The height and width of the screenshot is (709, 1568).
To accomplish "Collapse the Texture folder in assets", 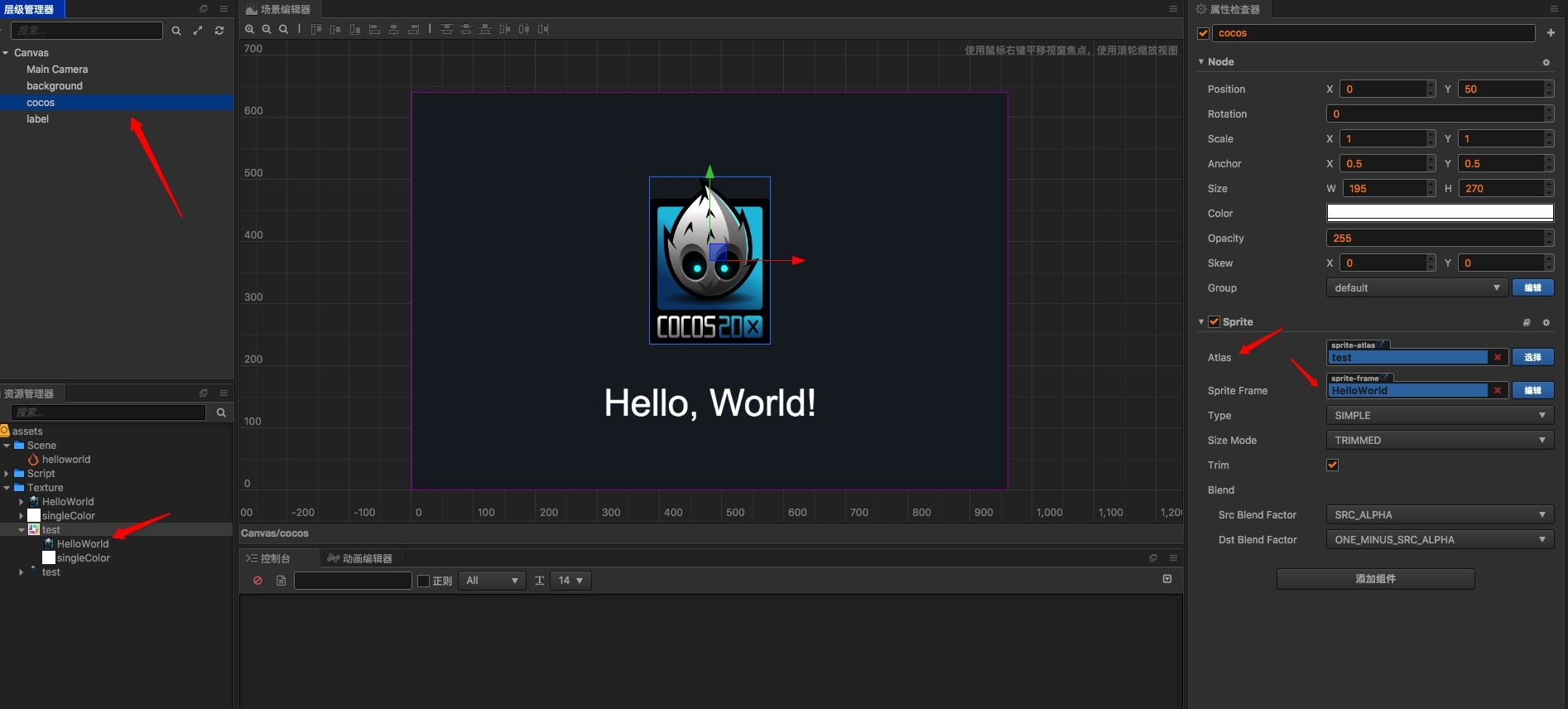I will (x=7, y=488).
